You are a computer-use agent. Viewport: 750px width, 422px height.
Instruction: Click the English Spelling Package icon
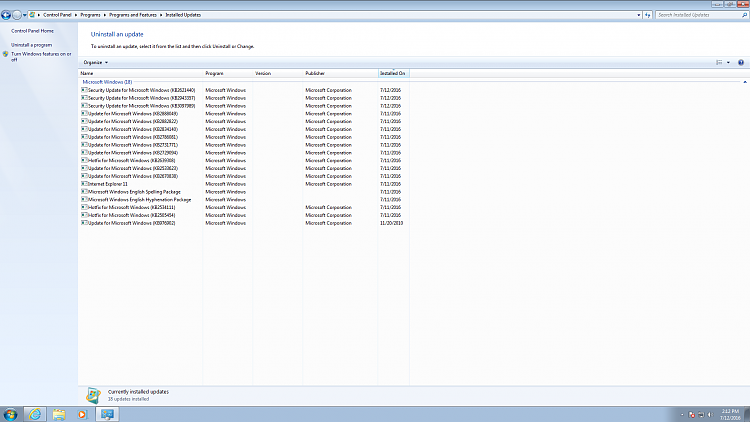click(84, 191)
